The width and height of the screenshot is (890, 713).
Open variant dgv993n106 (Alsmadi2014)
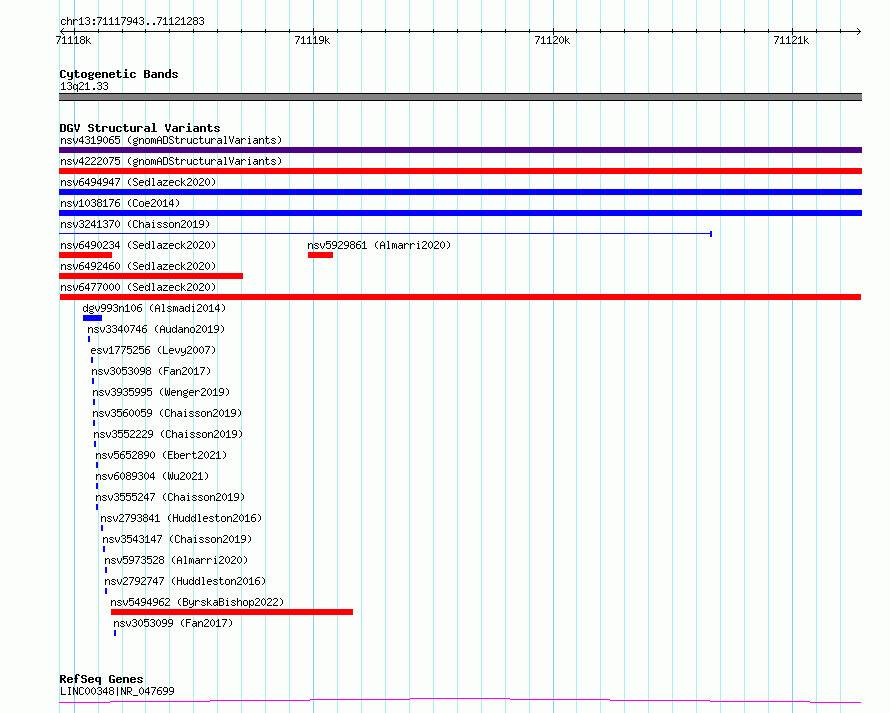[154, 308]
